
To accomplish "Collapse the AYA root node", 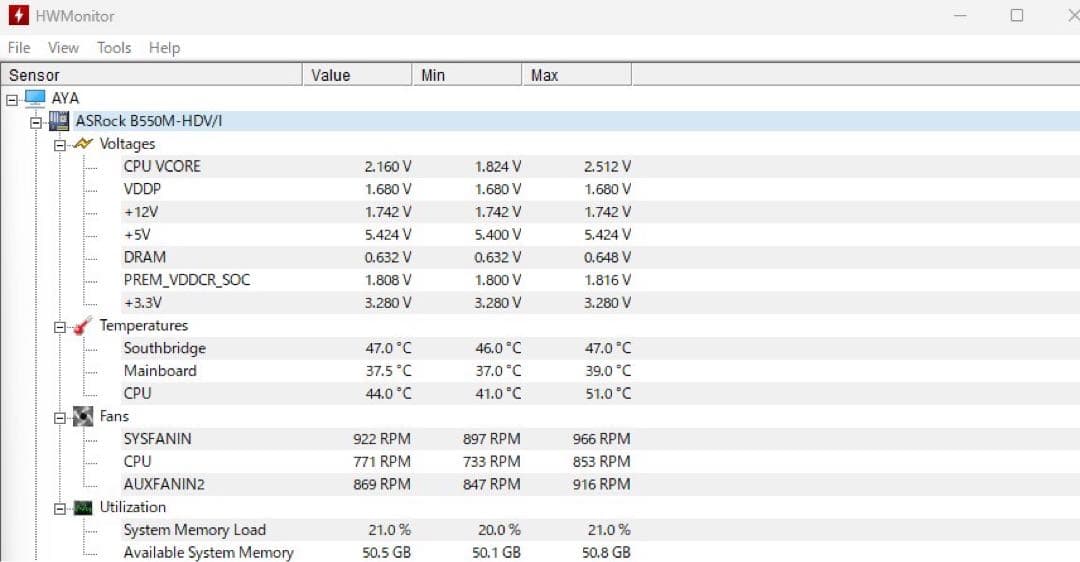I will coord(12,100).
